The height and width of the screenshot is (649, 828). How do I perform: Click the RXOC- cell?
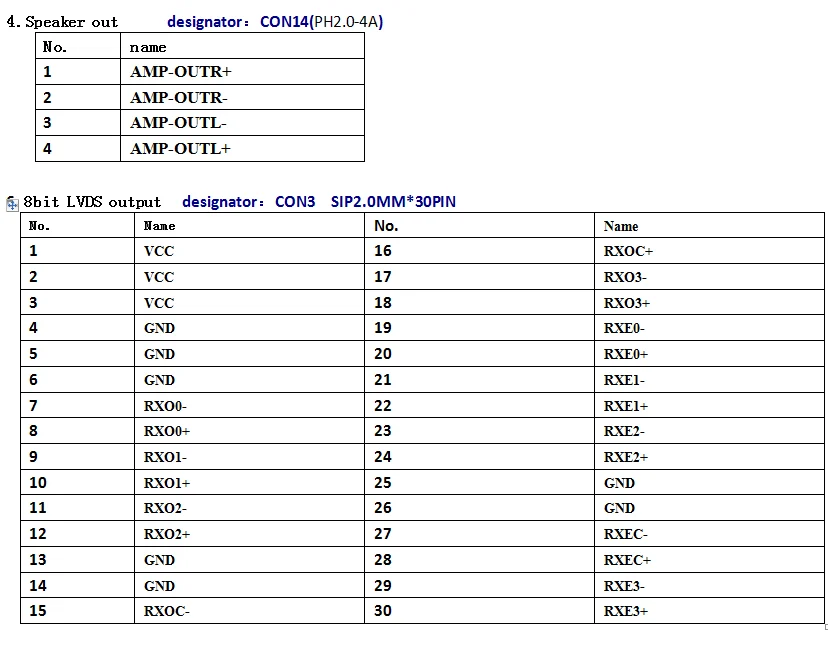[249, 611]
